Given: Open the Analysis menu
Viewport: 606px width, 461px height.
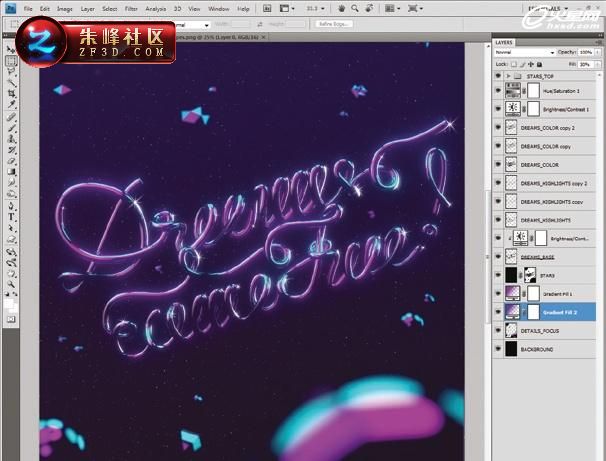Looking at the screenshot, I should [155, 9].
